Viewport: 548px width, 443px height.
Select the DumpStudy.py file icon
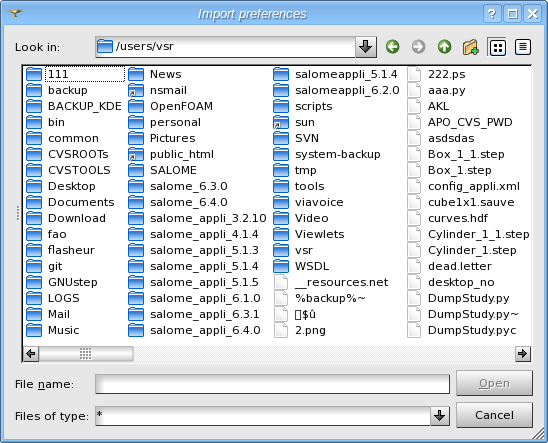point(414,298)
